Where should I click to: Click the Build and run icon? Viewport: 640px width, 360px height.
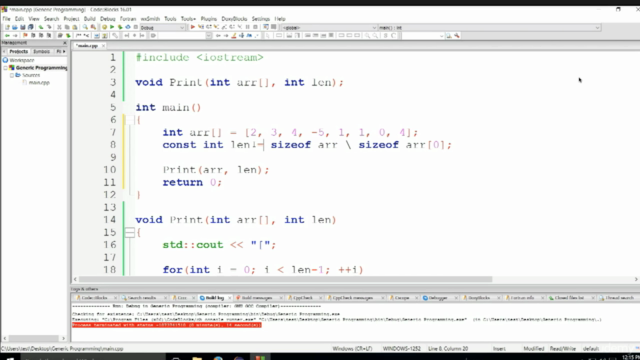pyautogui.click(x=120, y=27)
